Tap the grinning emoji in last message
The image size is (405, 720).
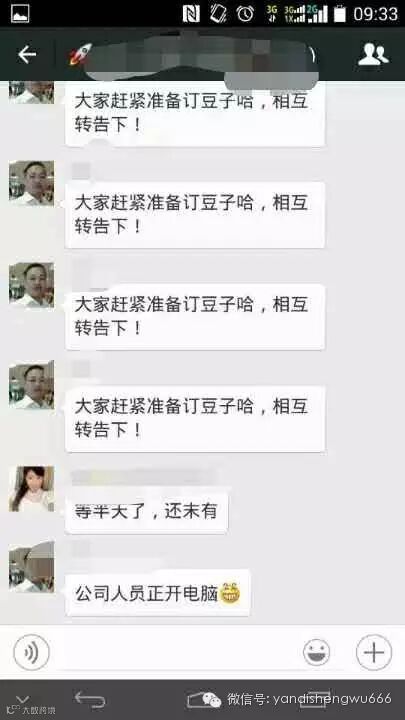pos(230,593)
